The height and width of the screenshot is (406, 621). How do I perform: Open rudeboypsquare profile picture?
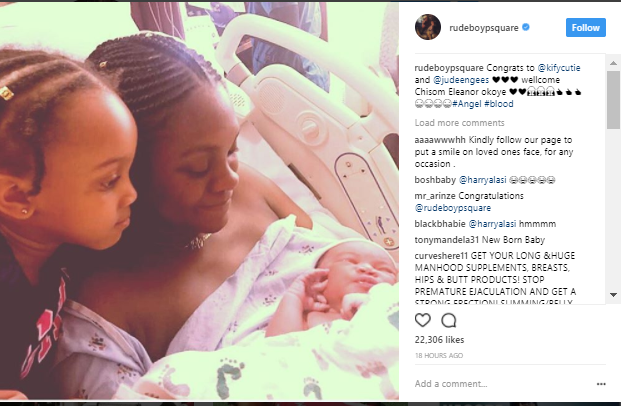tap(428, 27)
